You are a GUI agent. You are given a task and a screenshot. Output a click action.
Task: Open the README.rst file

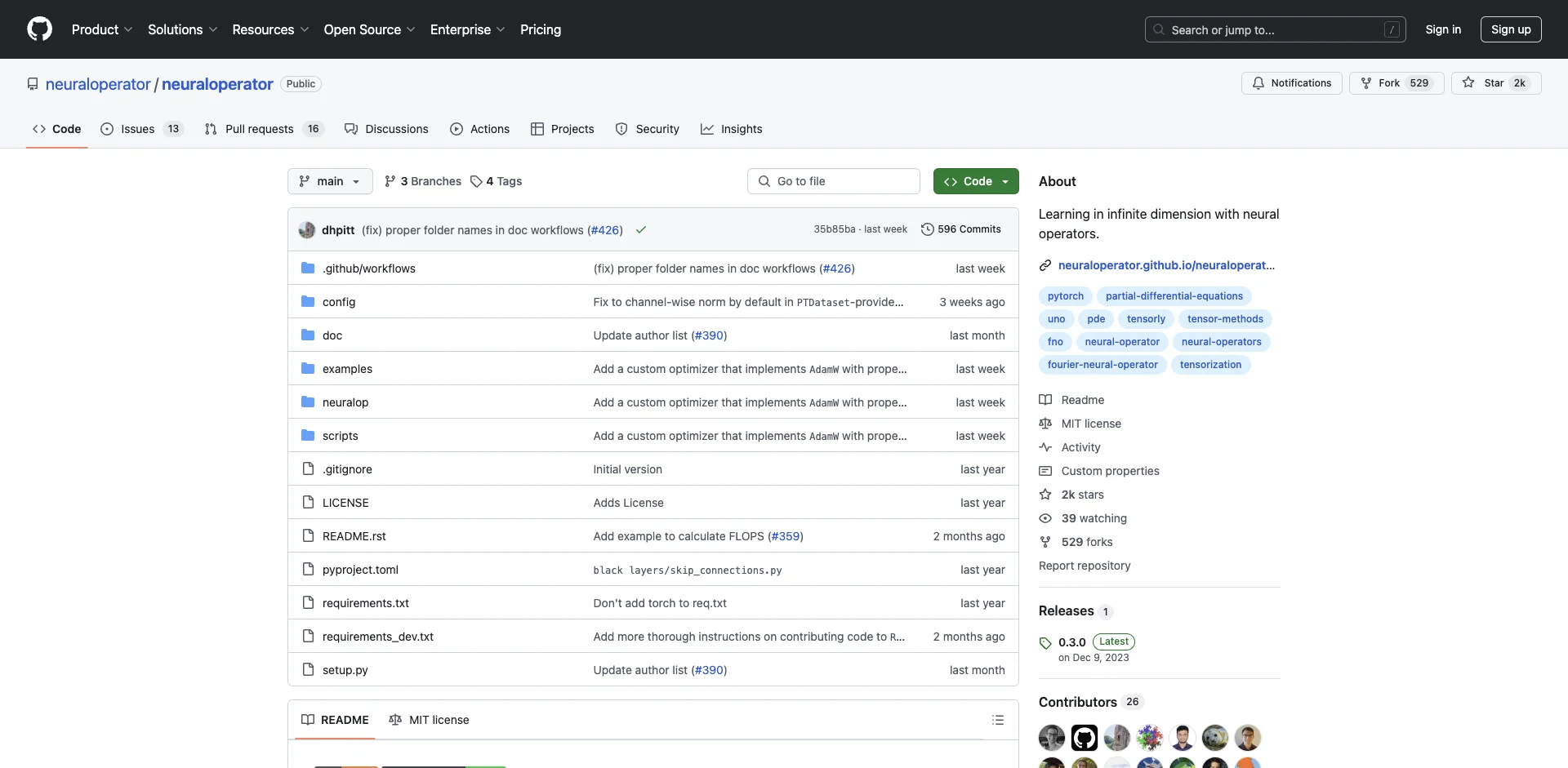coord(354,536)
